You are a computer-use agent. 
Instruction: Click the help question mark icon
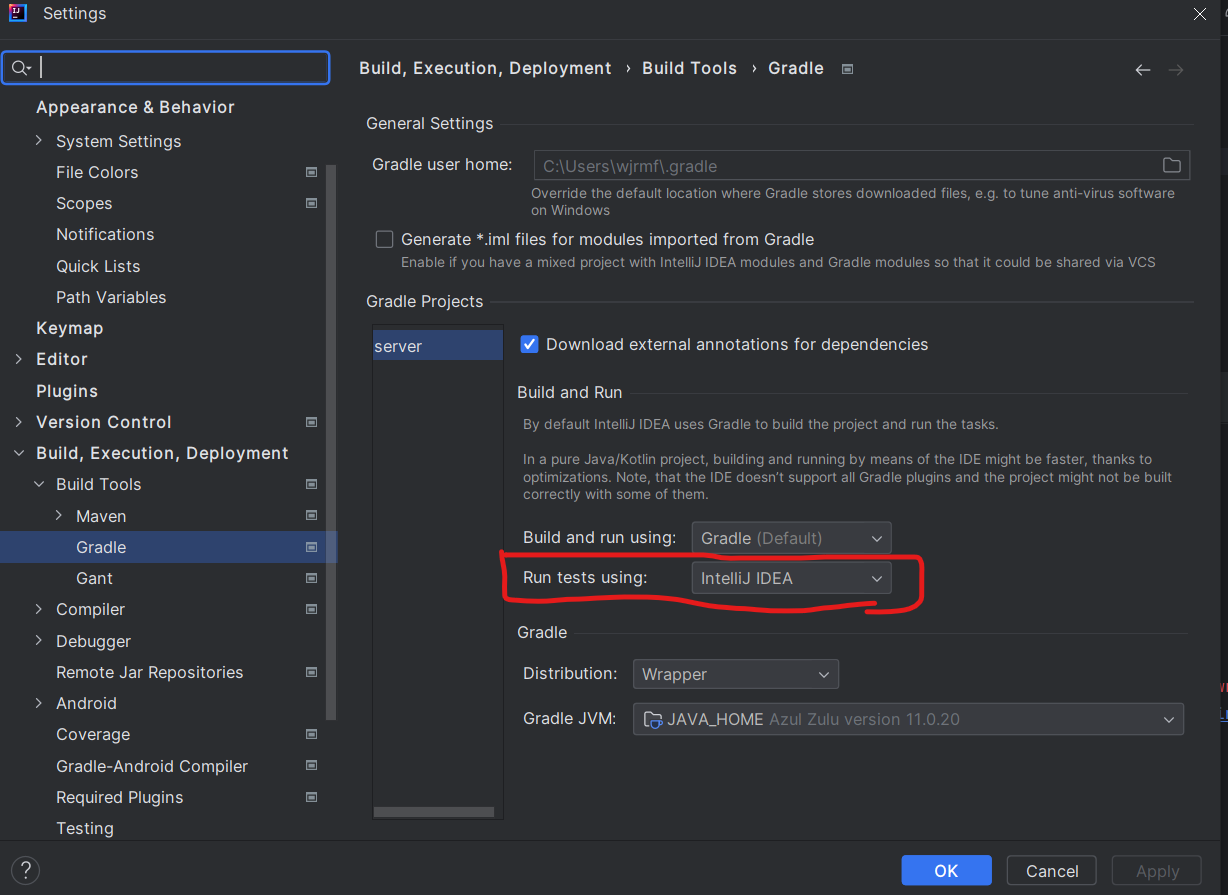[26, 869]
